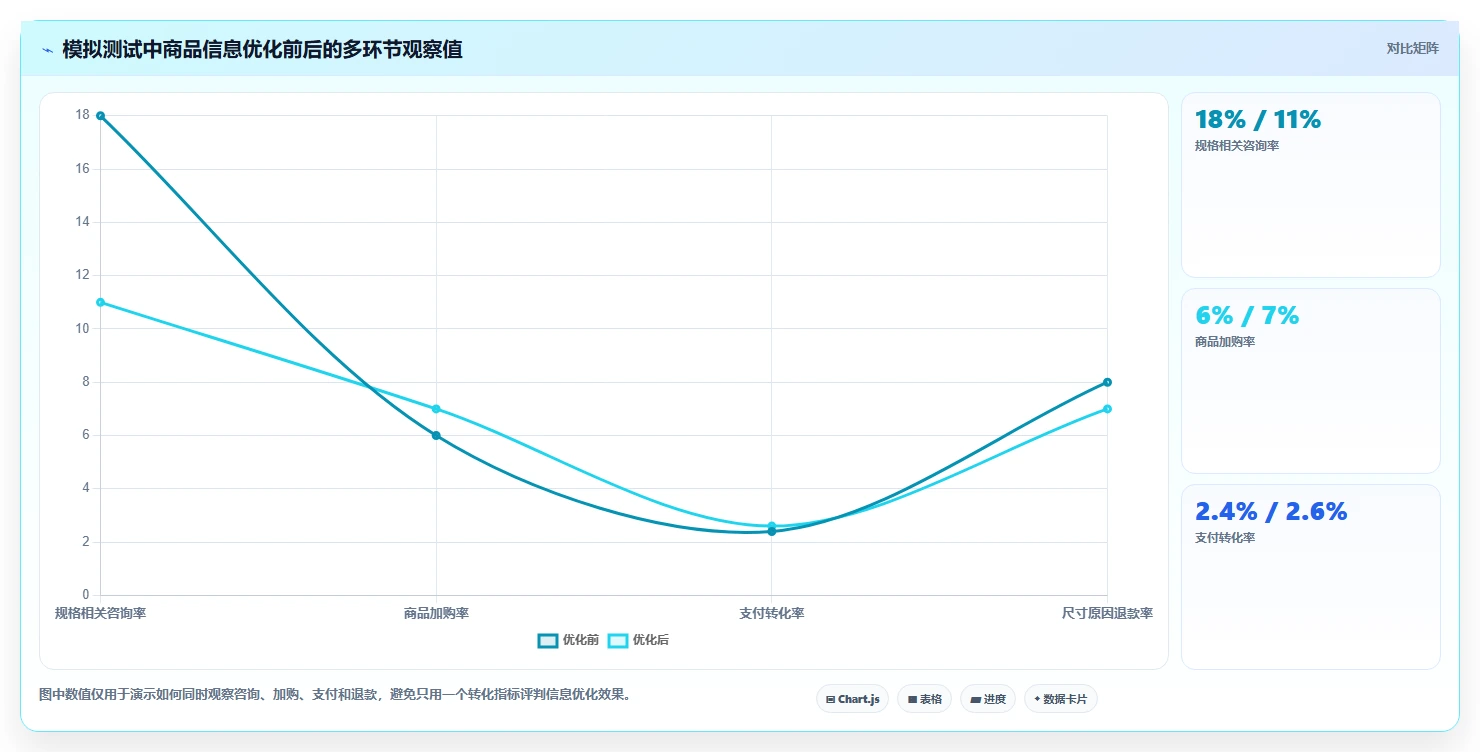Screen dimensions: 1480x752
Task: Select the Chart.js pill button
Action: click(852, 699)
